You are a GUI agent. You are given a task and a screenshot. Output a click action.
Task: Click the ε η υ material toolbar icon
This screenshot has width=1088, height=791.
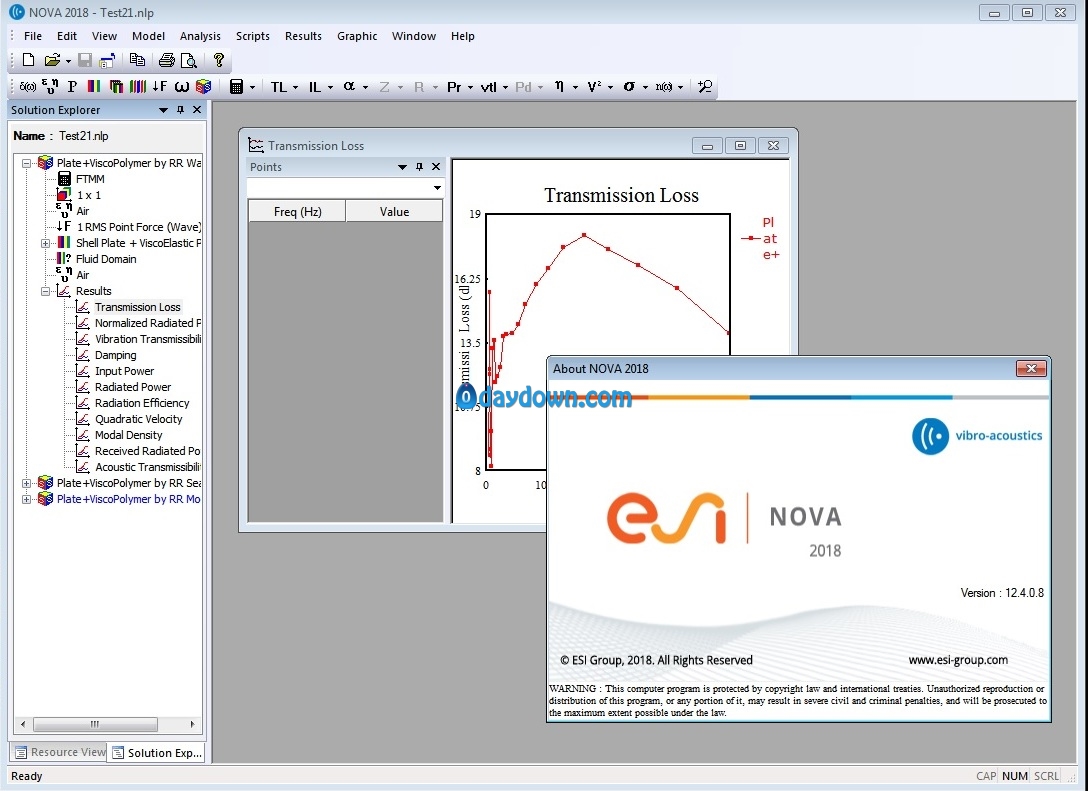tap(50, 87)
